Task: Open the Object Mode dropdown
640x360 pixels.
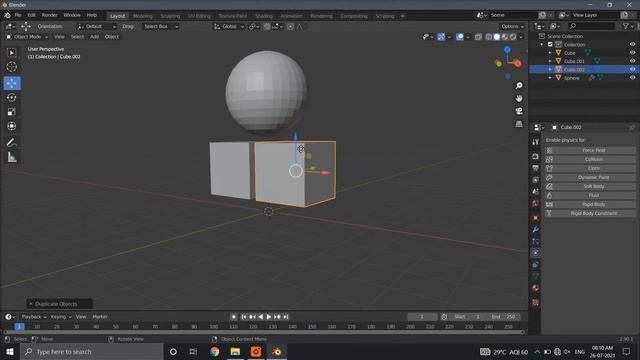Action: click(27, 37)
